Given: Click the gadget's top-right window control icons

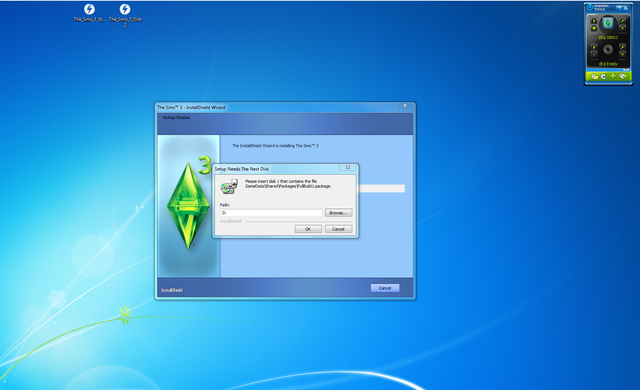Looking at the screenshot, I should [x=622, y=8].
